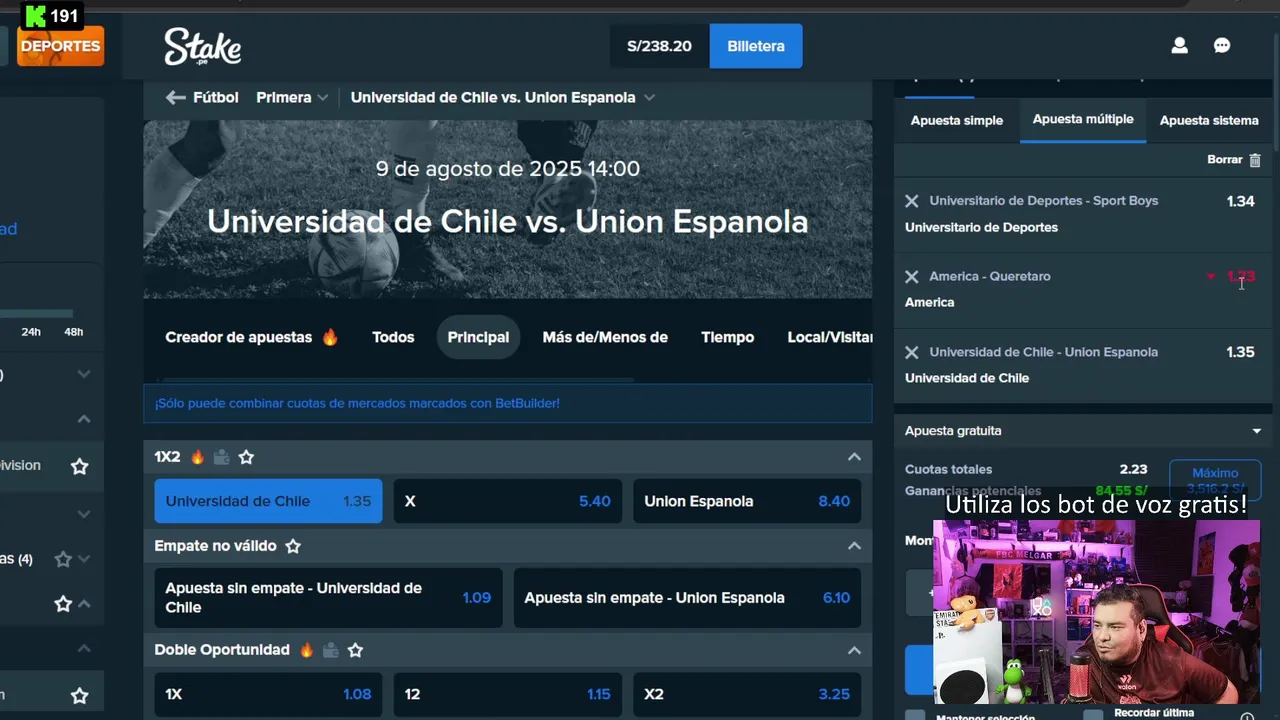The width and height of the screenshot is (1280, 720).
Task: Switch to Apuesta simple tab
Action: pyautogui.click(x=957, y=120)
